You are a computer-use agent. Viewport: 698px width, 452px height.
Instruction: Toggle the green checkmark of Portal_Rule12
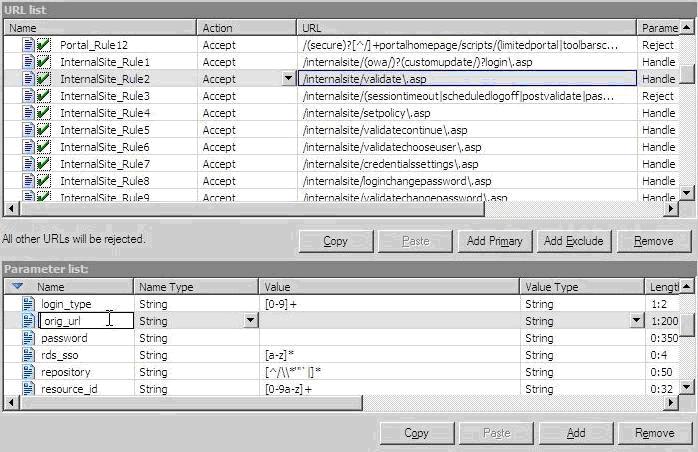[44, 45]
